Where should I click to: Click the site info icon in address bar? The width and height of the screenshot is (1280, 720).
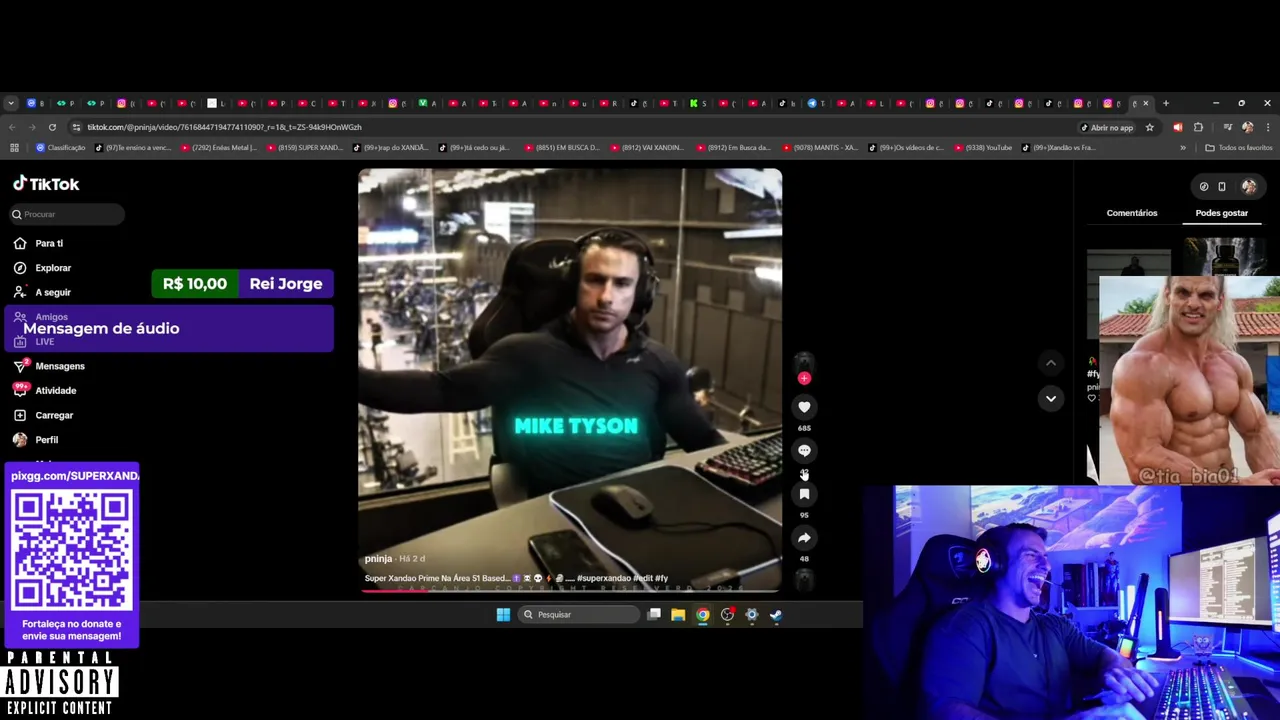tap(76, 127)
